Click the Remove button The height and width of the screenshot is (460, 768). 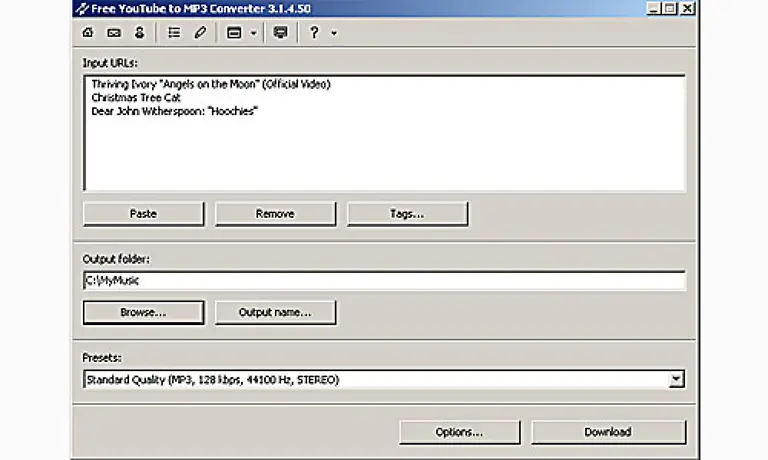(x=275, y=214)
